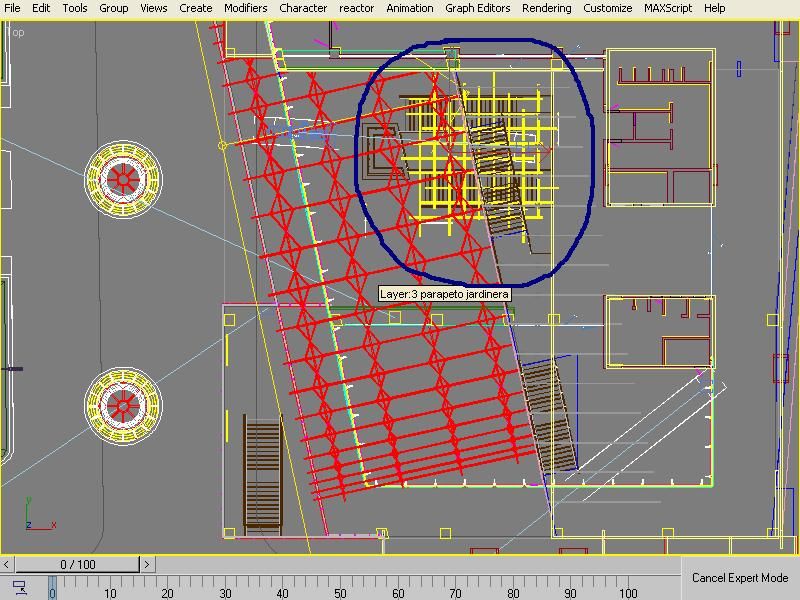
Task: Open the Modifiers menu
Action: coord(245,8)
